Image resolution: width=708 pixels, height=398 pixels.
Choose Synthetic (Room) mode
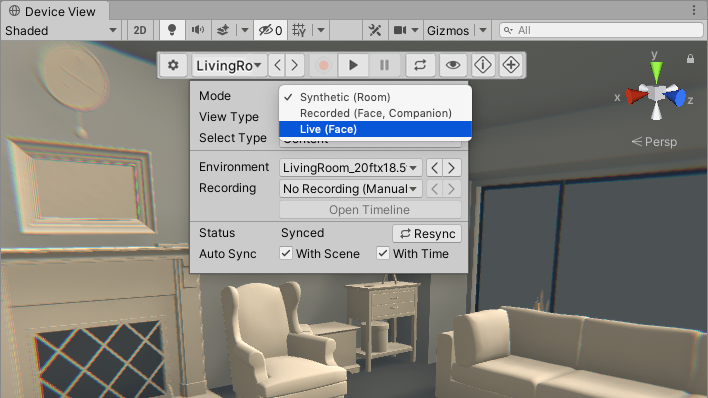pyautogui.click(x=375, y=97)
